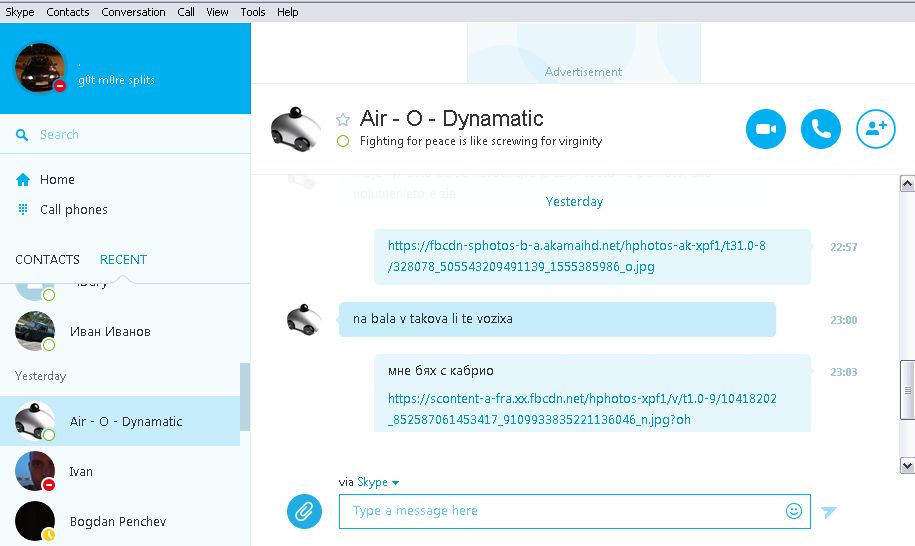Click the add people to conversation icon
The image size is (915, 546).
(876, 129)
